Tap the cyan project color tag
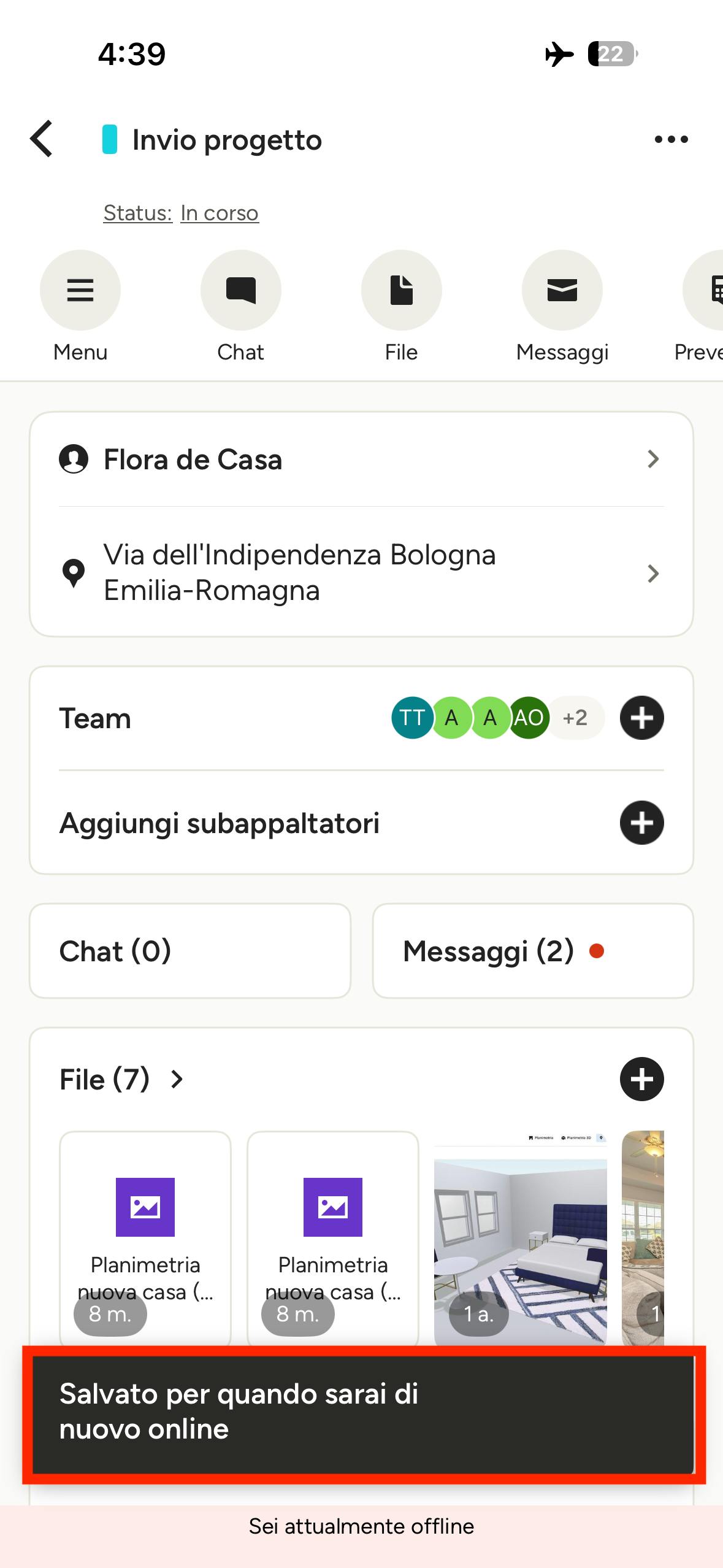 tap(110, 139)
